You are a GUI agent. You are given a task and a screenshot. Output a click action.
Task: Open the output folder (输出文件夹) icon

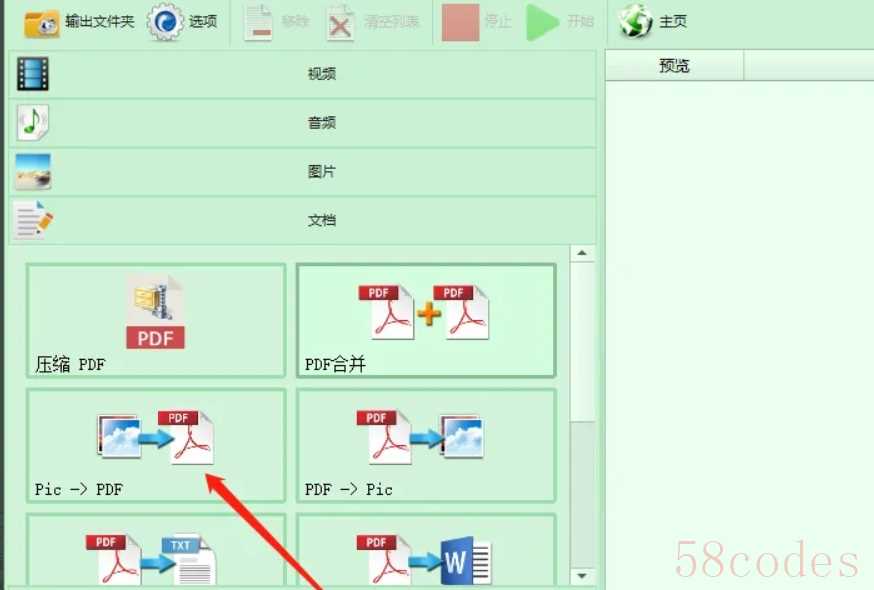(41, 23)
